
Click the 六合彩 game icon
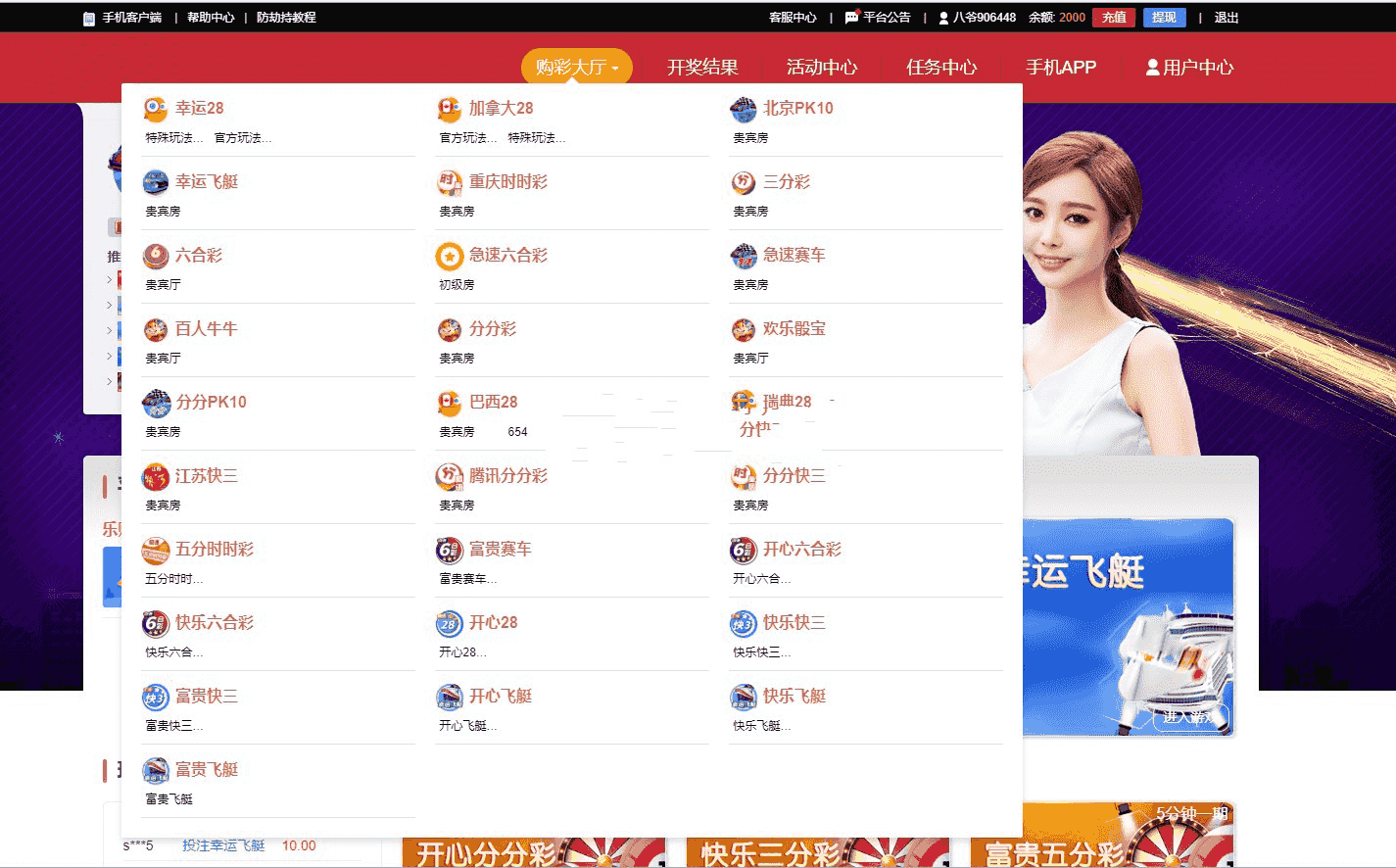point(155,256)
